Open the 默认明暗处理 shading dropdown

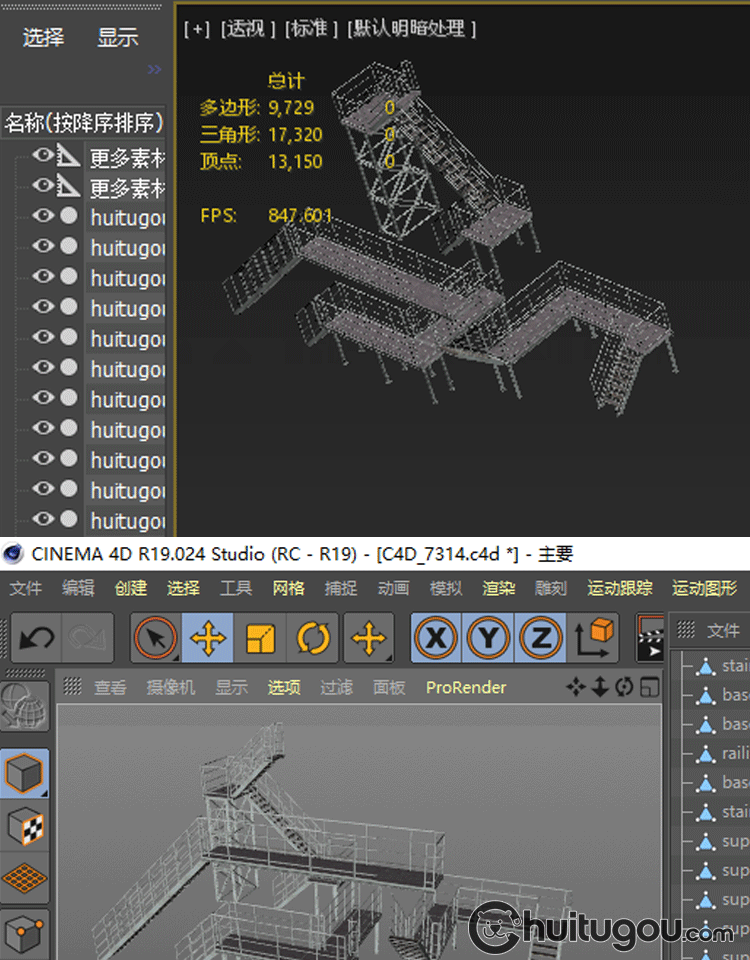click(x=411, y=29)
